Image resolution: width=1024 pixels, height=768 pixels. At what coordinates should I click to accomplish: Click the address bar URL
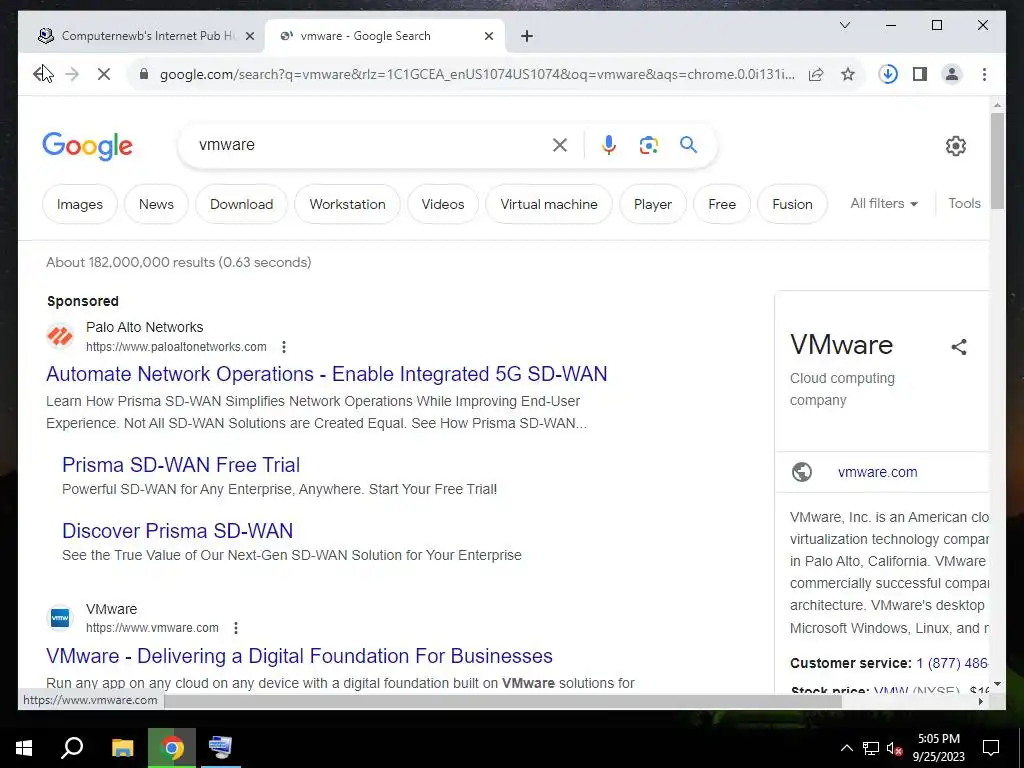pyautogui.click(x=477, y=74)
